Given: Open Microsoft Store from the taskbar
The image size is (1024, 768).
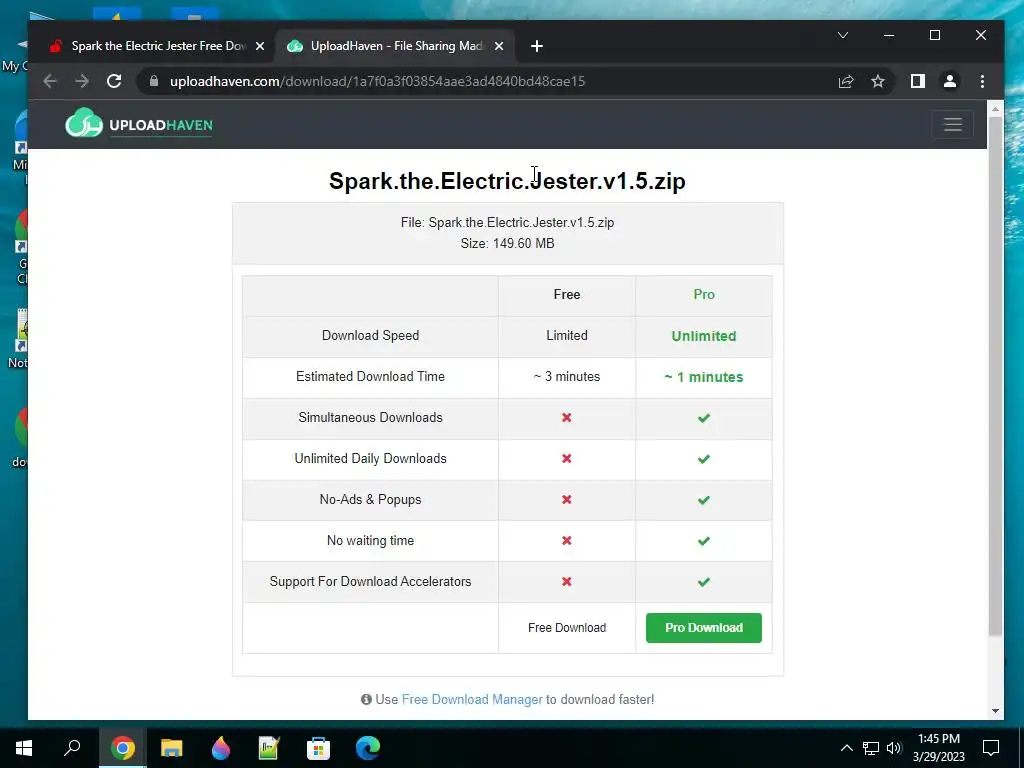Looking at the screenshot, I should (x=319, y=747).
